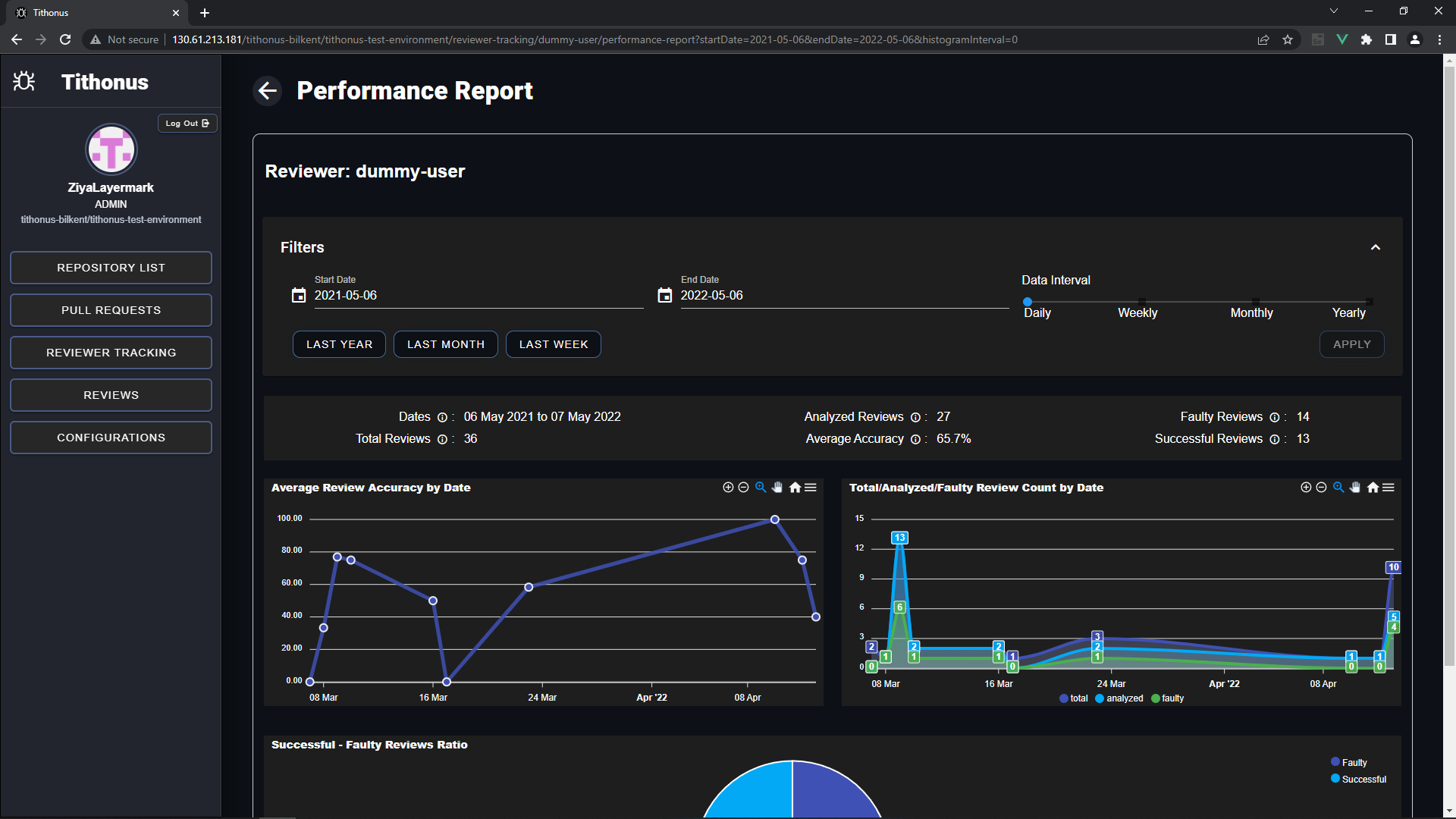
Task: Click the Log Out button
Action: tap(187, 124)
